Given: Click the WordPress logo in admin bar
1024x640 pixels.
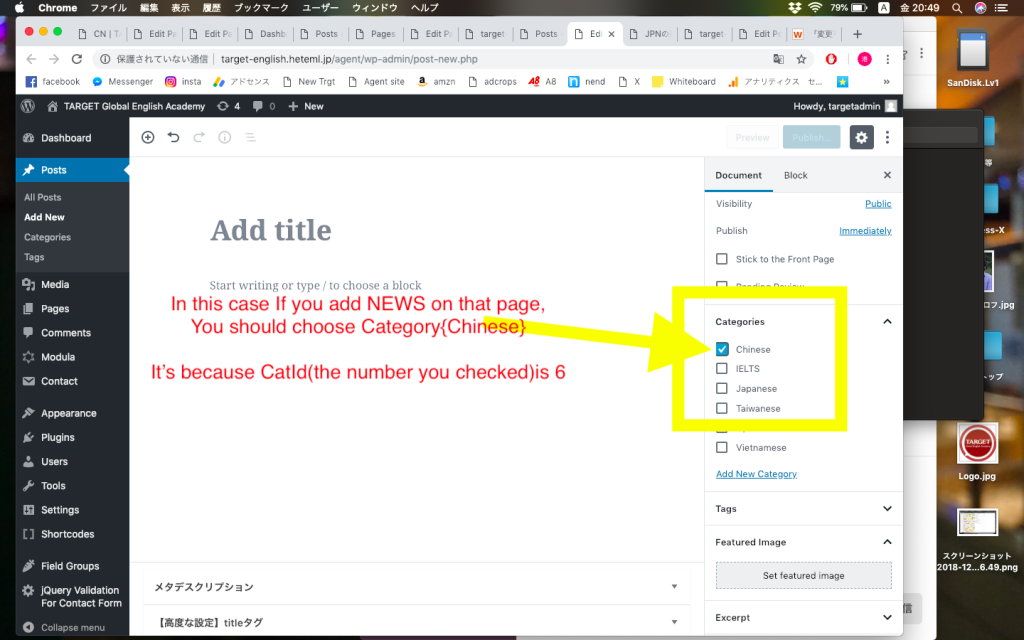Looking at the screenshot, I should 28,106.
